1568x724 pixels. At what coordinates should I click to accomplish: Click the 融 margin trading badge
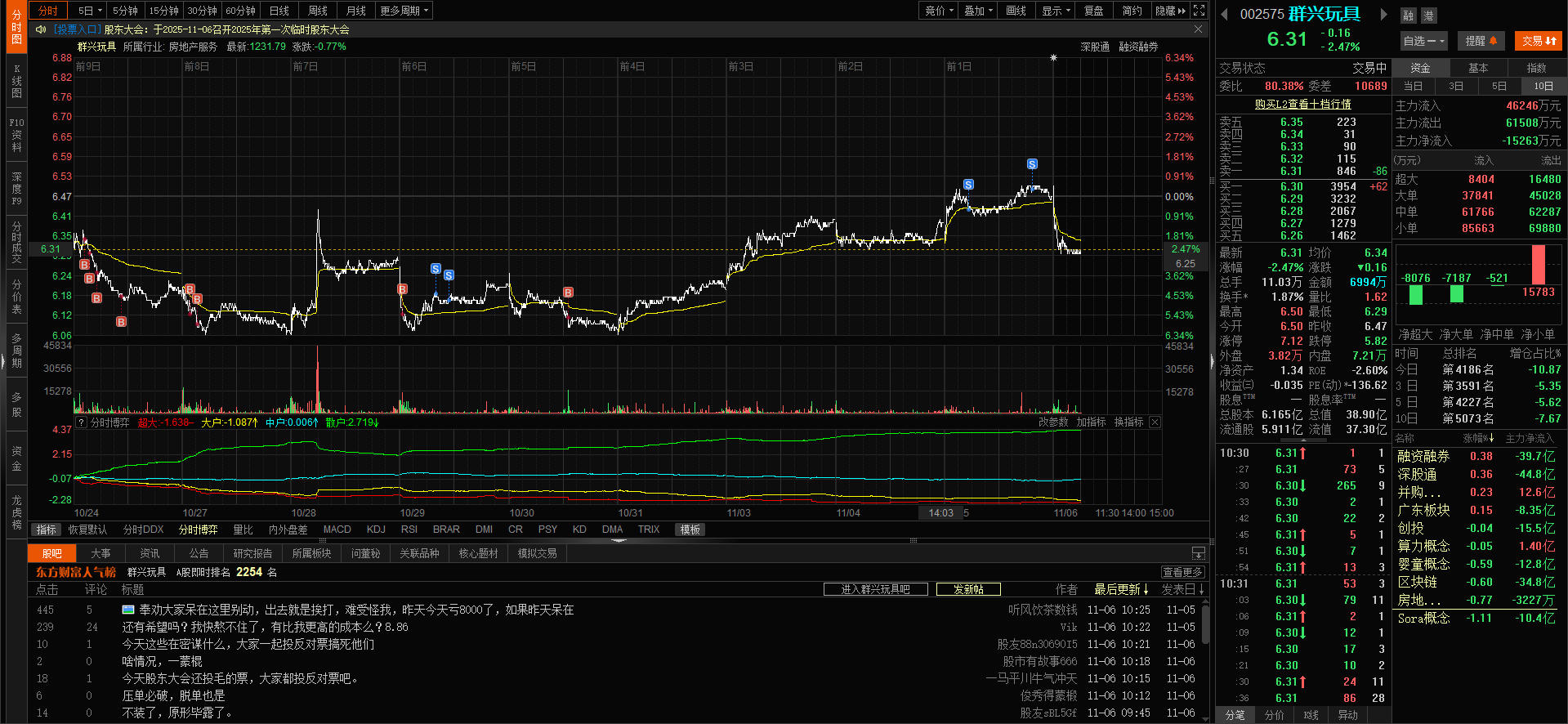[1409, 16]
